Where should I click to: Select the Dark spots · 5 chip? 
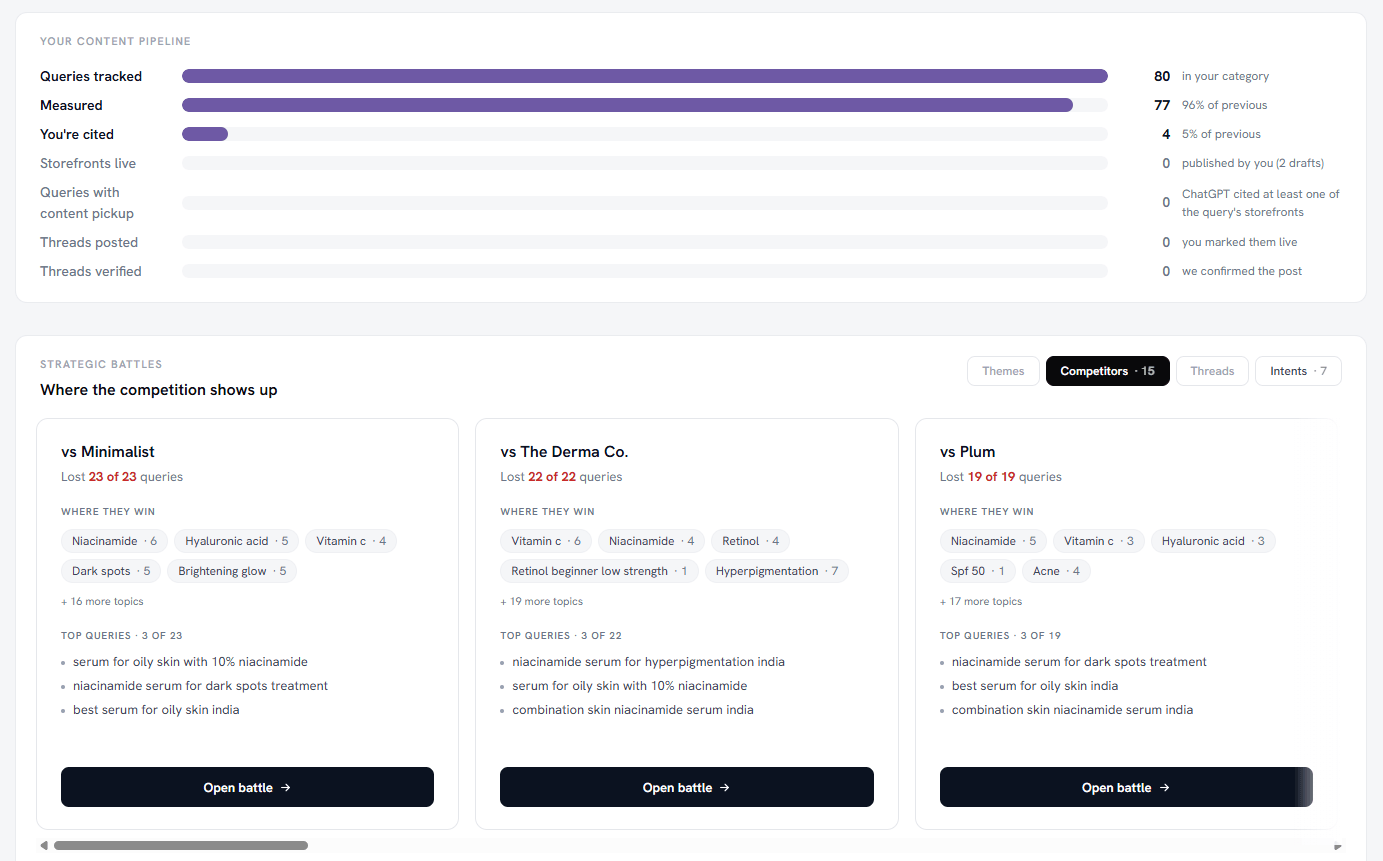coord(111,571)
